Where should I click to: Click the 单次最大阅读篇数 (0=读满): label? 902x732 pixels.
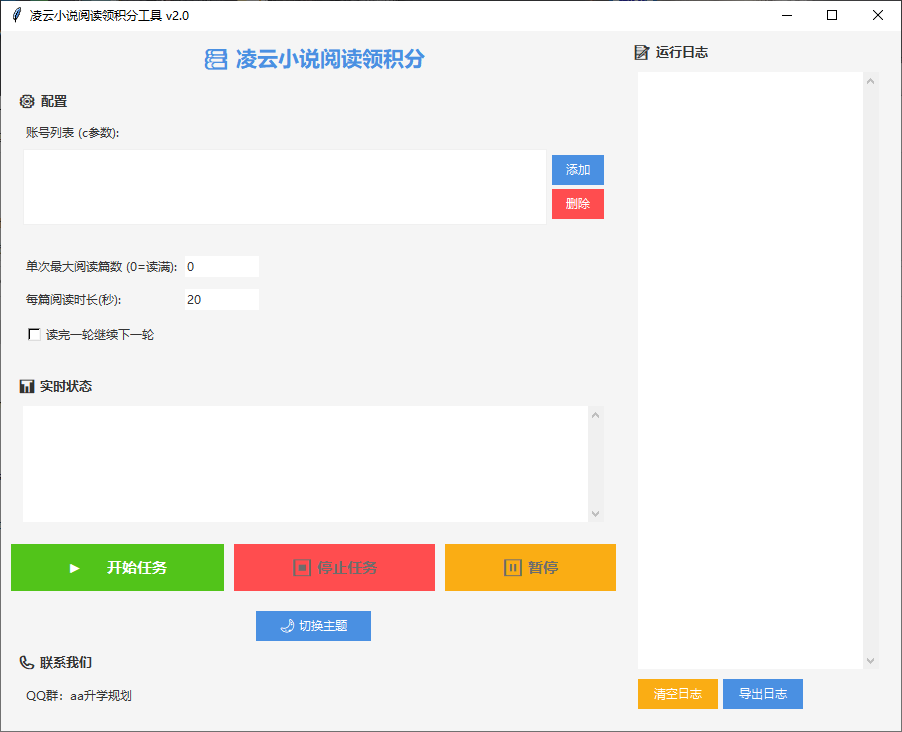101,266
